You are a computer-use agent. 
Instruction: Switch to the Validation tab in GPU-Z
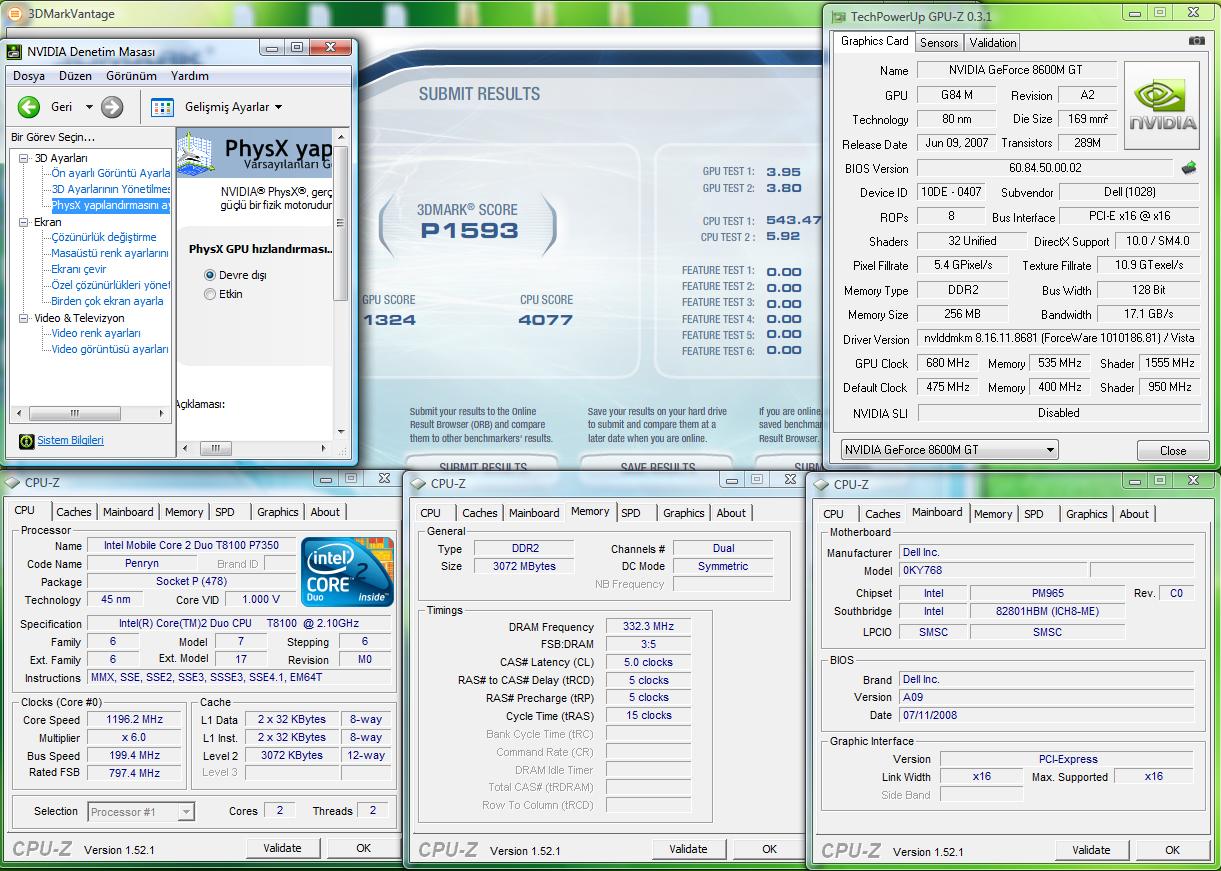pos(993,43)
